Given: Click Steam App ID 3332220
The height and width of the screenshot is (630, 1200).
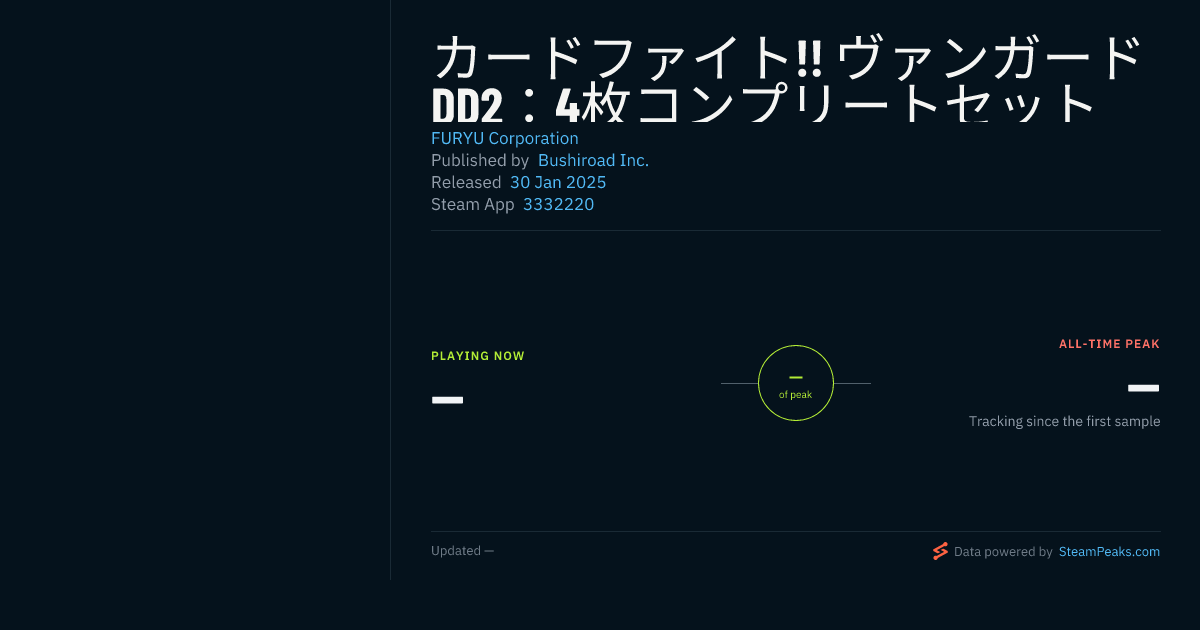Looking at the screenshot, I should pyautogui.click(x=558, y=204).
